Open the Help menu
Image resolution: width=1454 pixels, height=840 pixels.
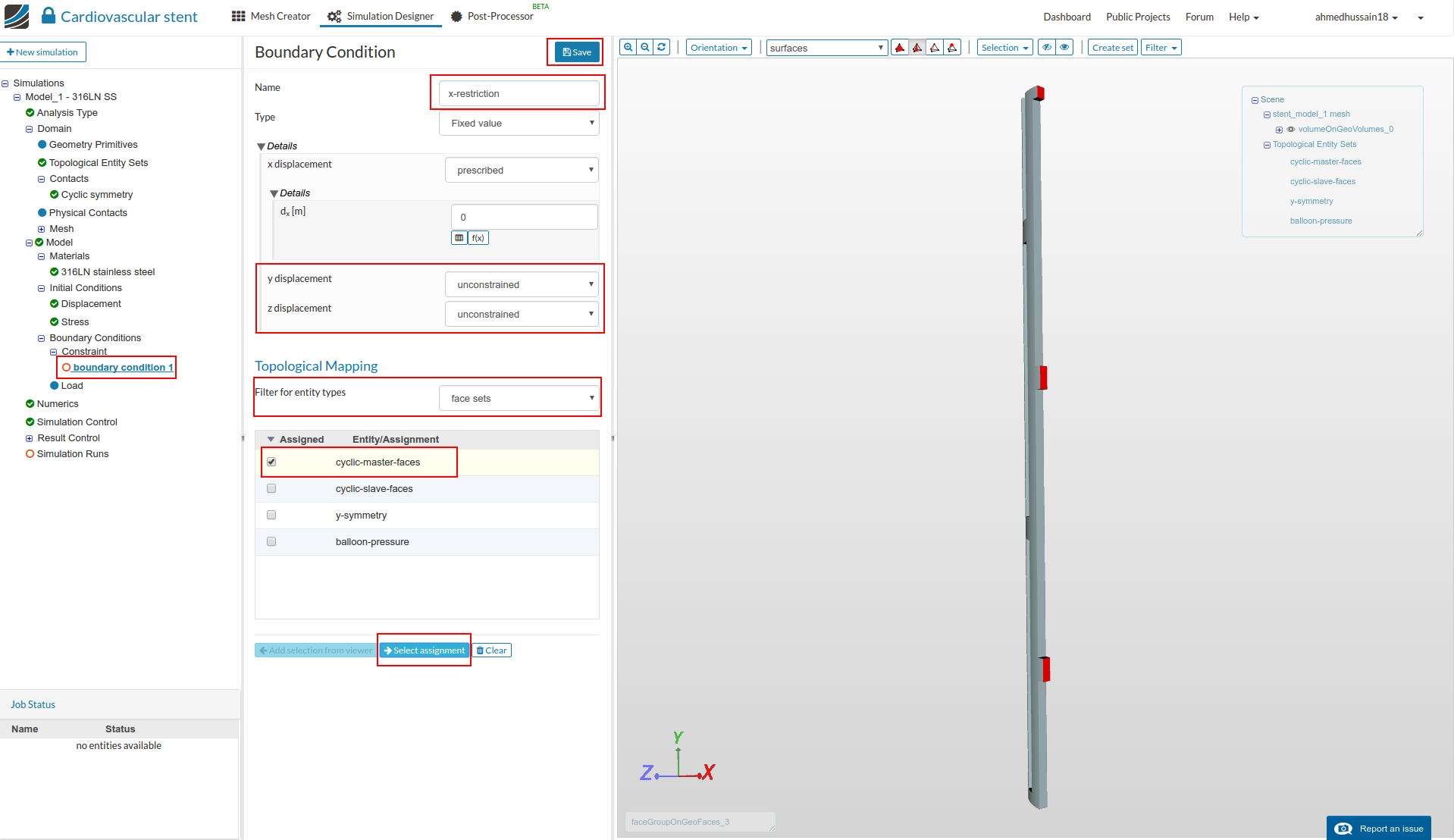[x=1243, y=17]
